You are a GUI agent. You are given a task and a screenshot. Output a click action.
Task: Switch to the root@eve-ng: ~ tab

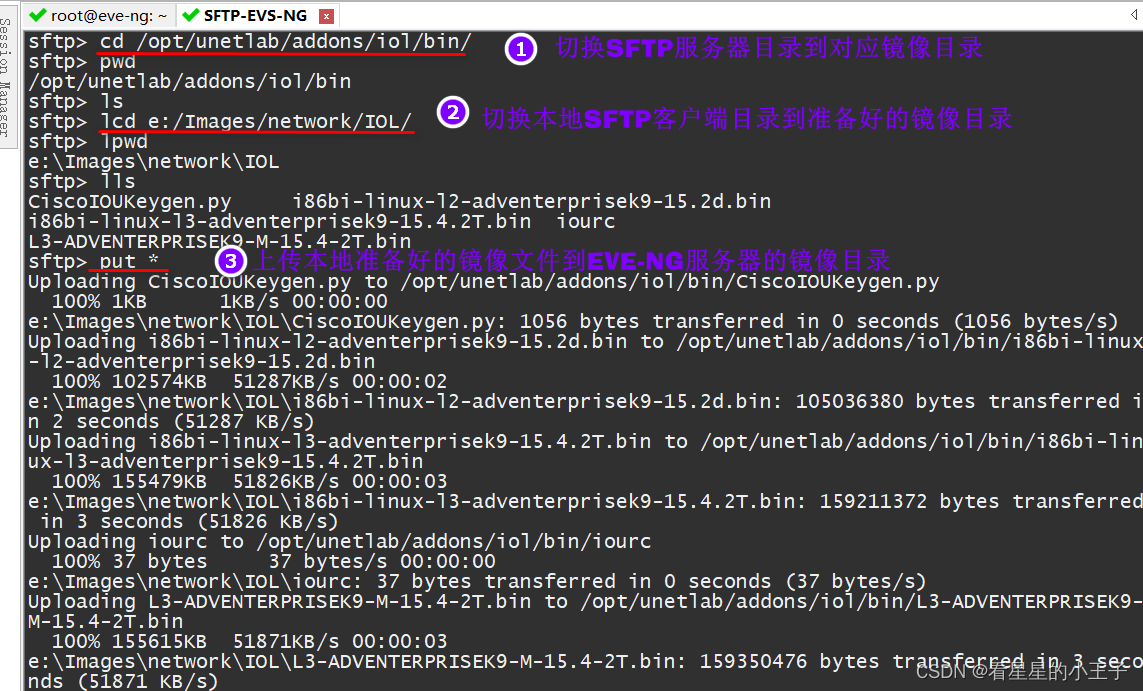click(98, 15)
